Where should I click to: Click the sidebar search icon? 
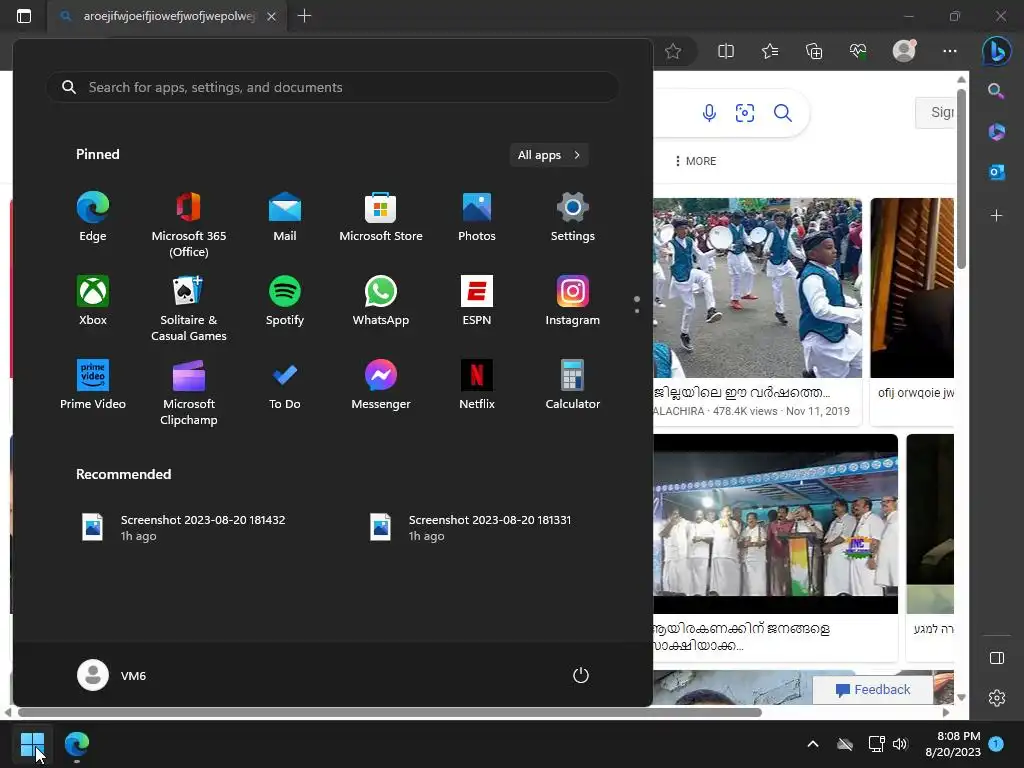[996, 91]
